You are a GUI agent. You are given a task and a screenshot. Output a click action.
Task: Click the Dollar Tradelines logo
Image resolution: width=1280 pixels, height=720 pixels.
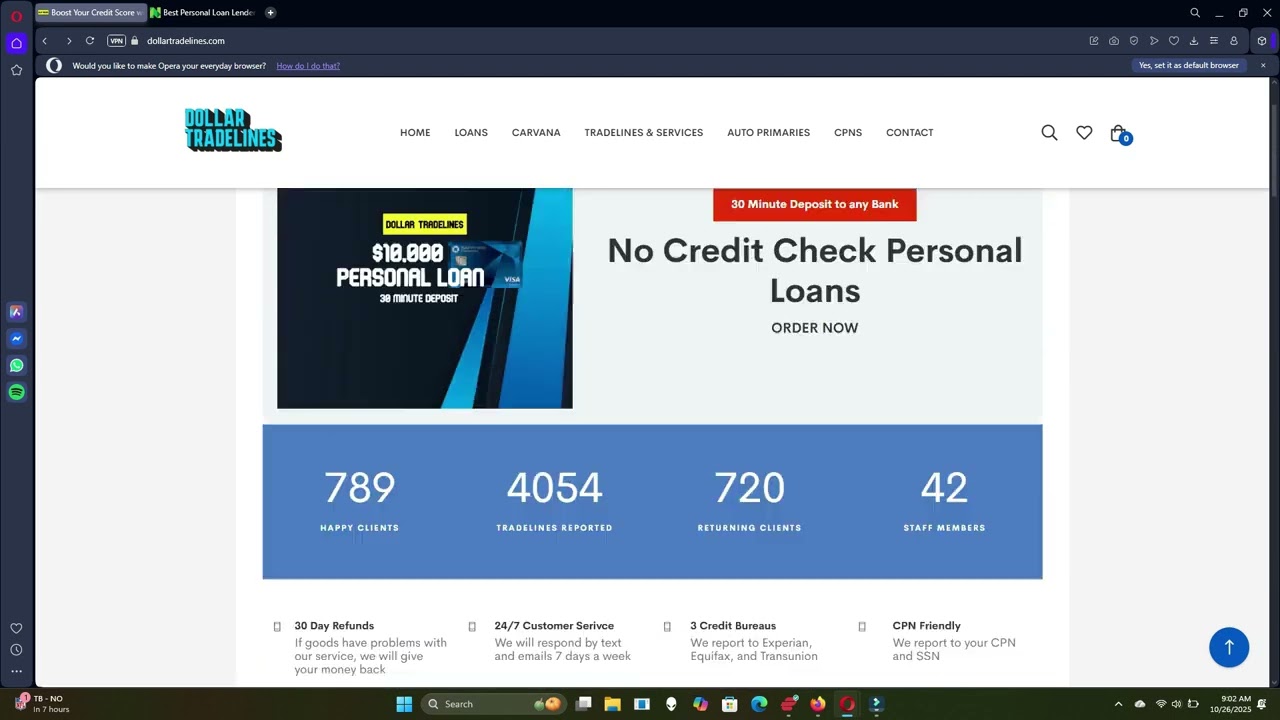point(233,130)
